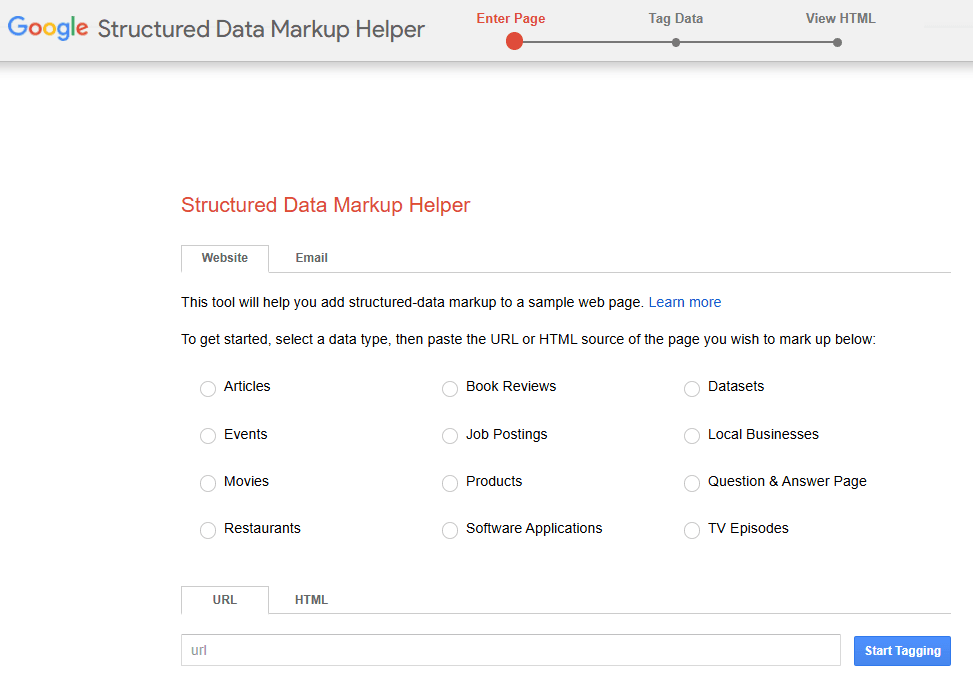
Task: Click the Tag Data step dot
Action: coord(676,43)
